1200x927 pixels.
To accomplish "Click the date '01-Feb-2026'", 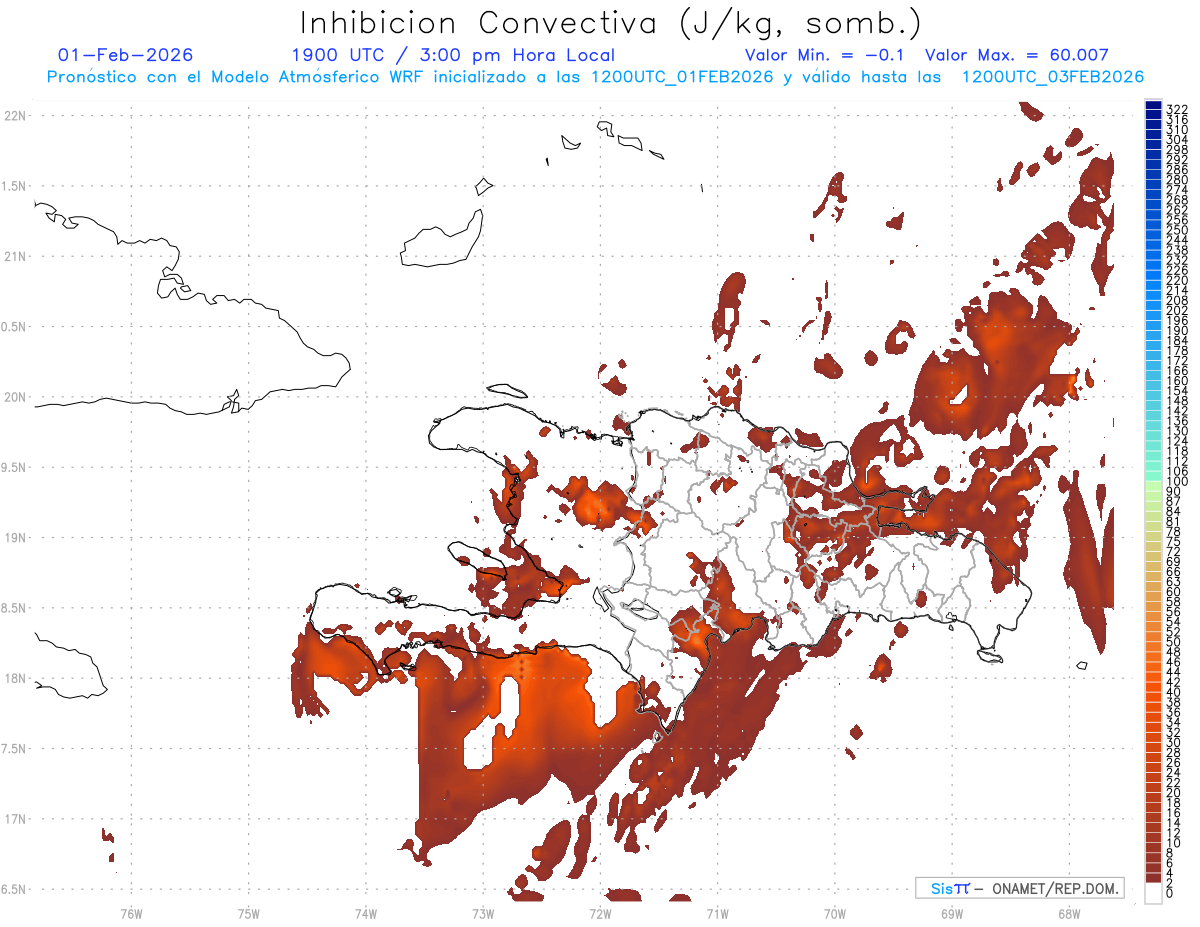I will pyautogui.click(x=125, y=55).
